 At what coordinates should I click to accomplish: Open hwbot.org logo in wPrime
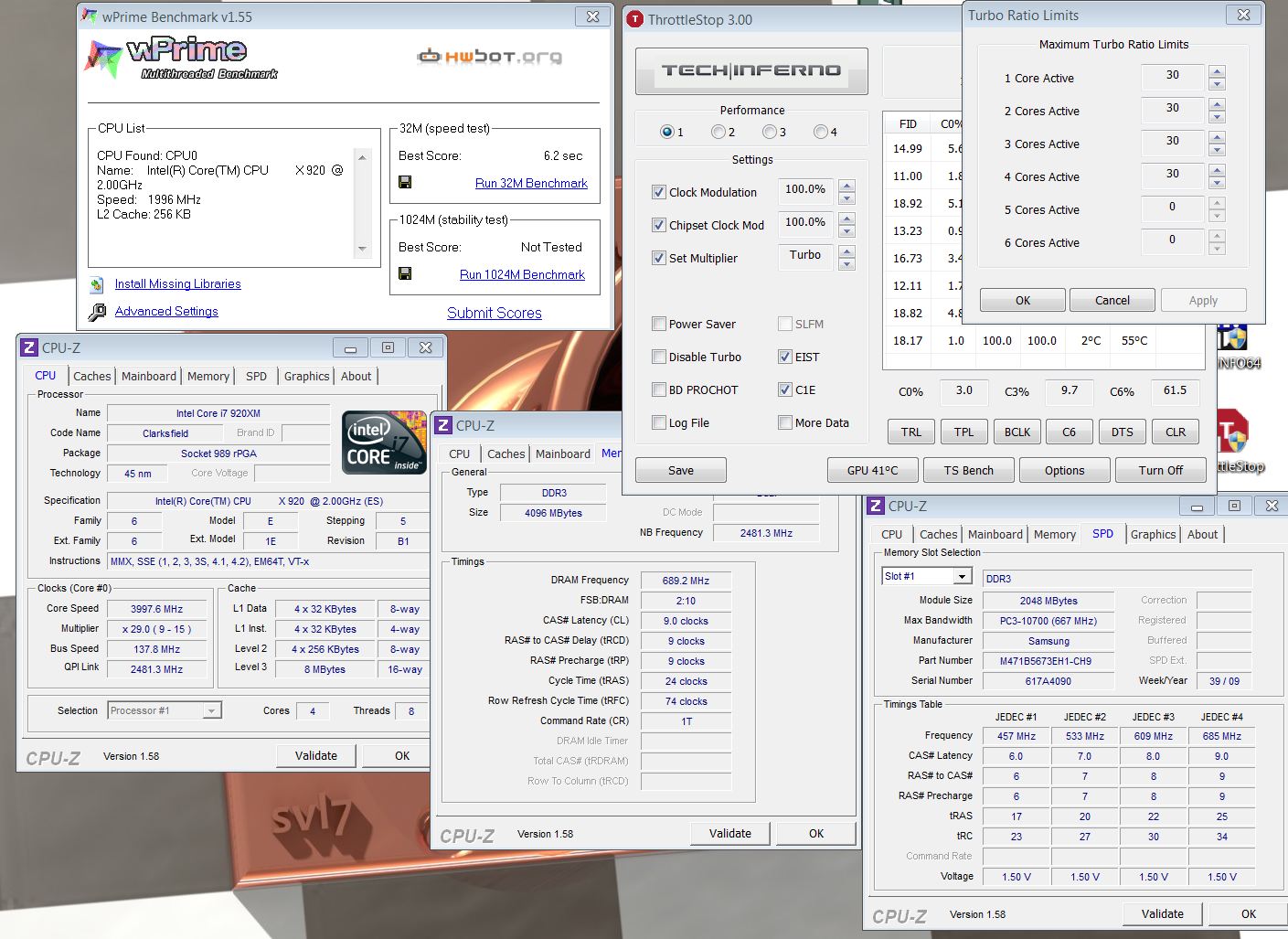[490, 57]
